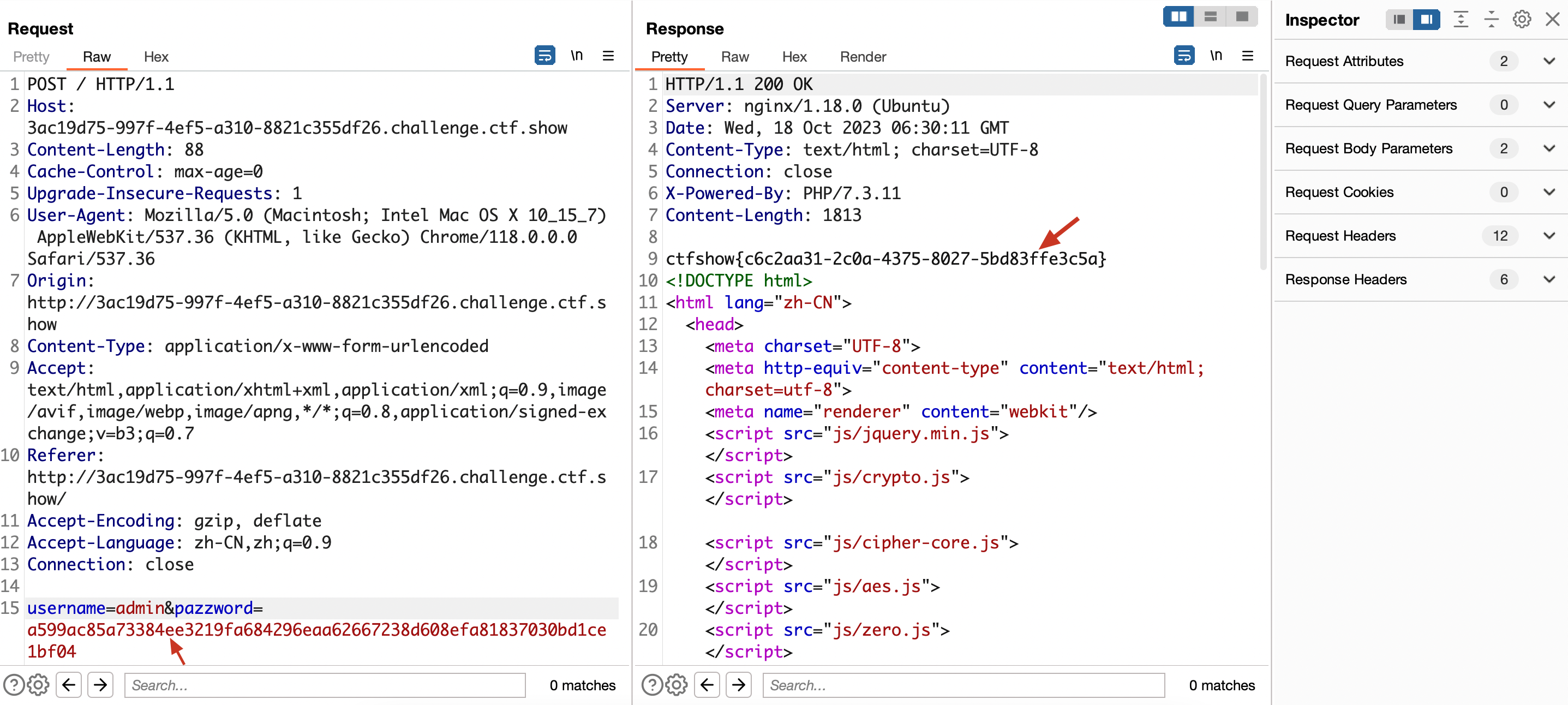Click the ctfshow flag text in response

click(885, 259)
